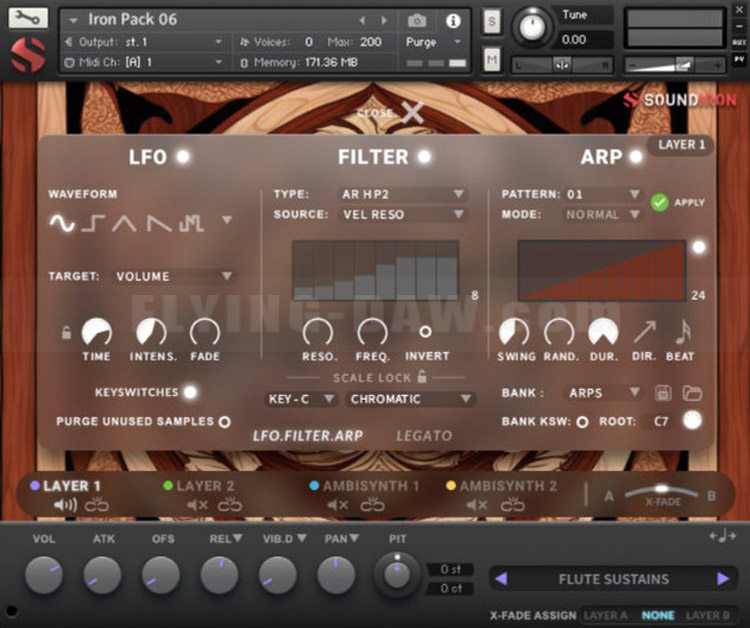
Task: Select the sine wave LFO waveform
Action: click(x=62, y=224)
